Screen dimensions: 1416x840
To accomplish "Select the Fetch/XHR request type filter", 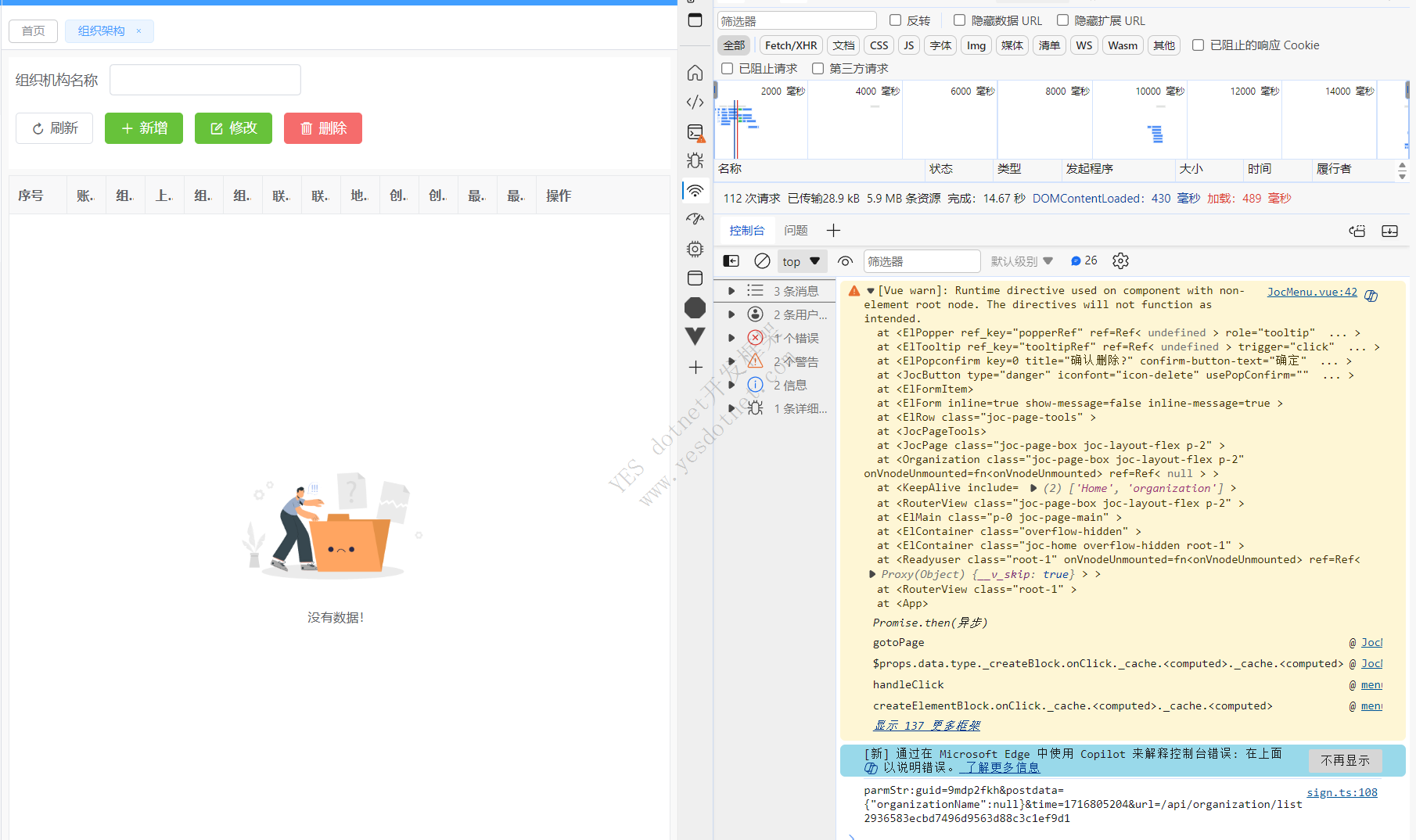I will coord(790,45).
